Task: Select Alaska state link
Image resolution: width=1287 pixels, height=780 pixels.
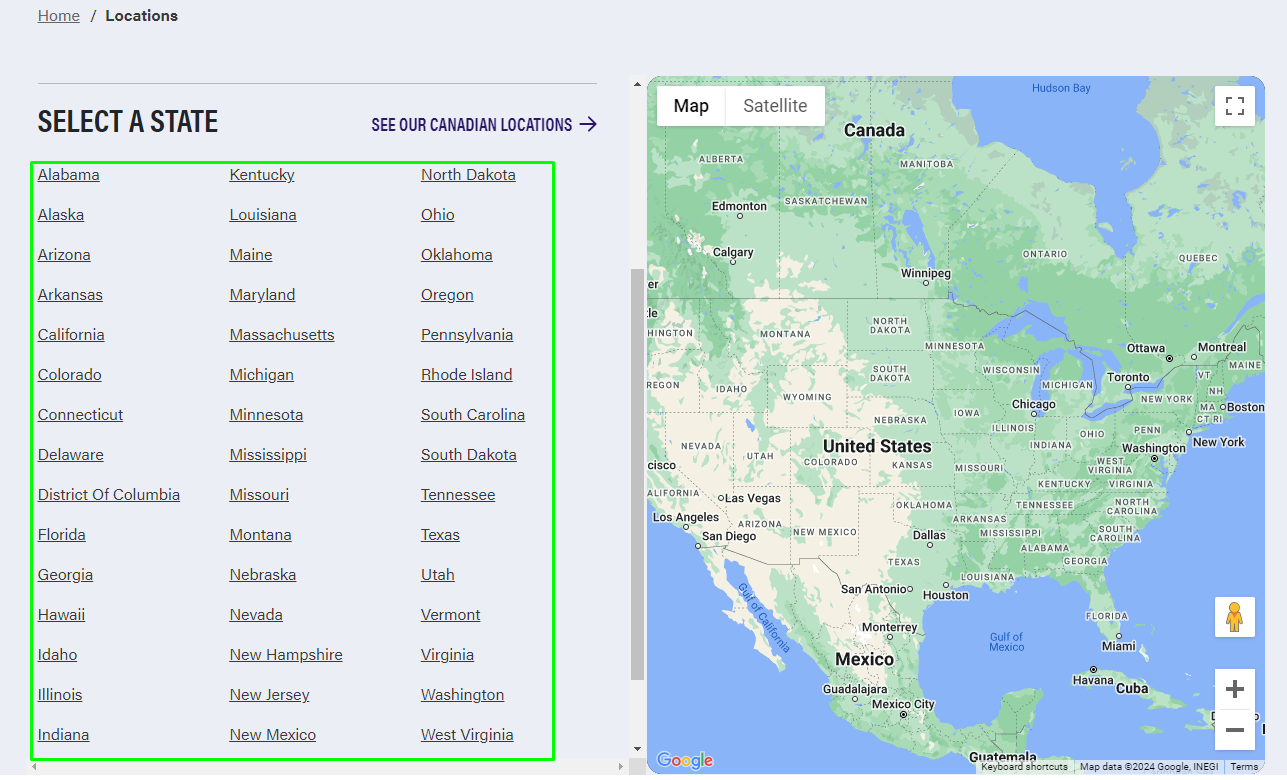Action: [61, 215]
